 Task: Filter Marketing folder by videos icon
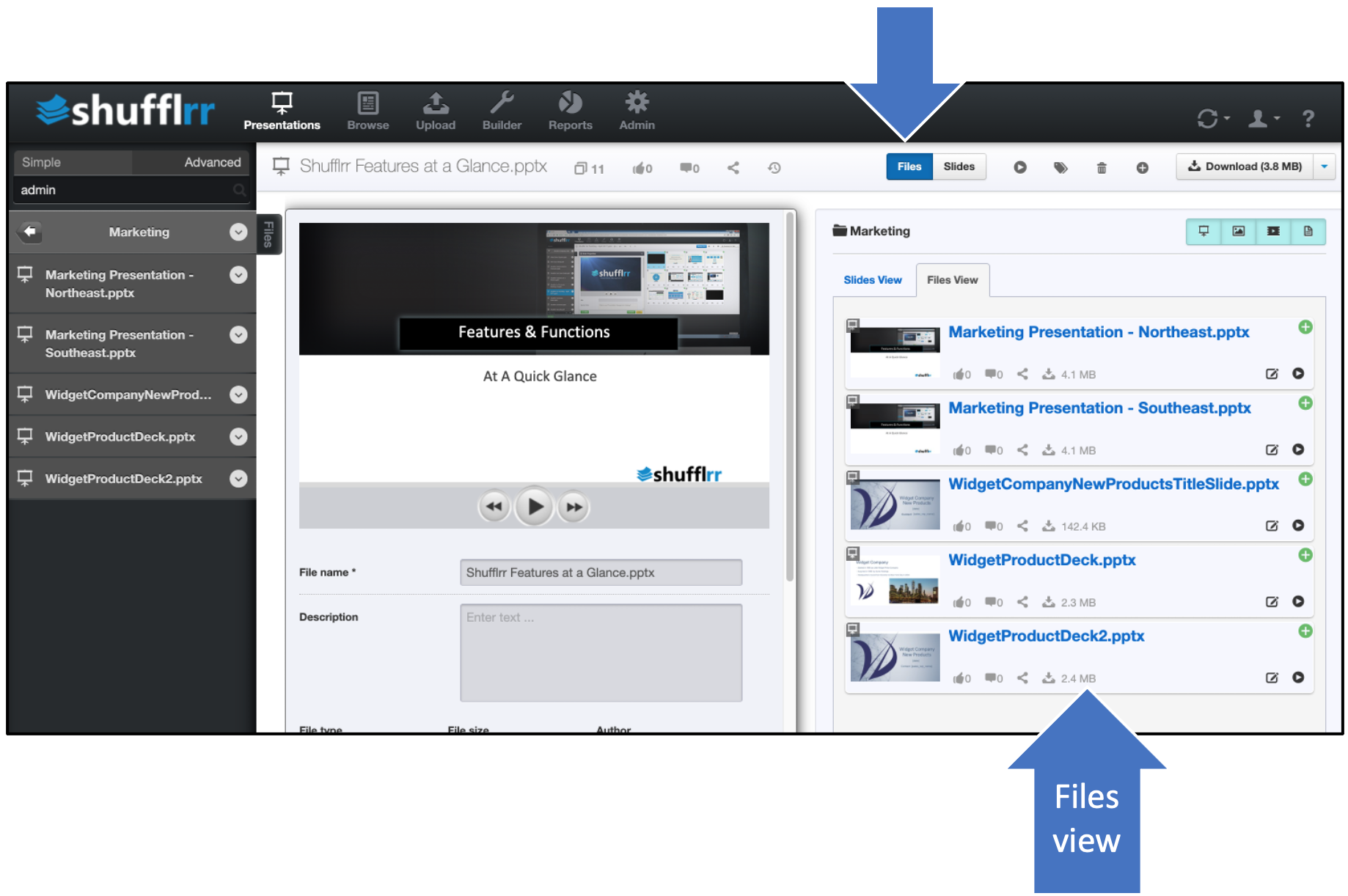[x=1273, y=231]
